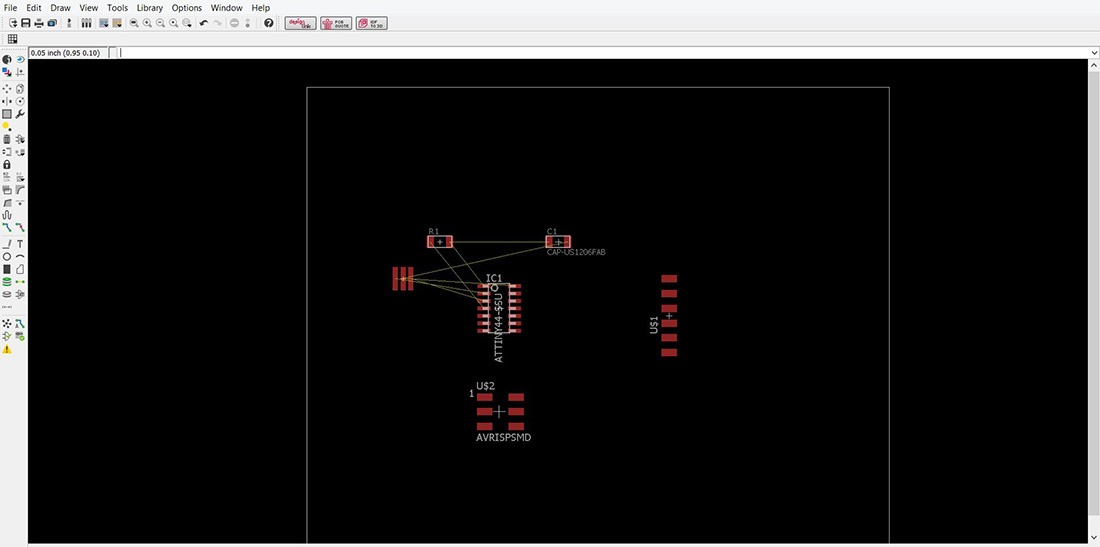The width and height of the screenshot is (1100, 547).
Task: Expand the command line history dropdown
Action: (x=1094, y=53)
